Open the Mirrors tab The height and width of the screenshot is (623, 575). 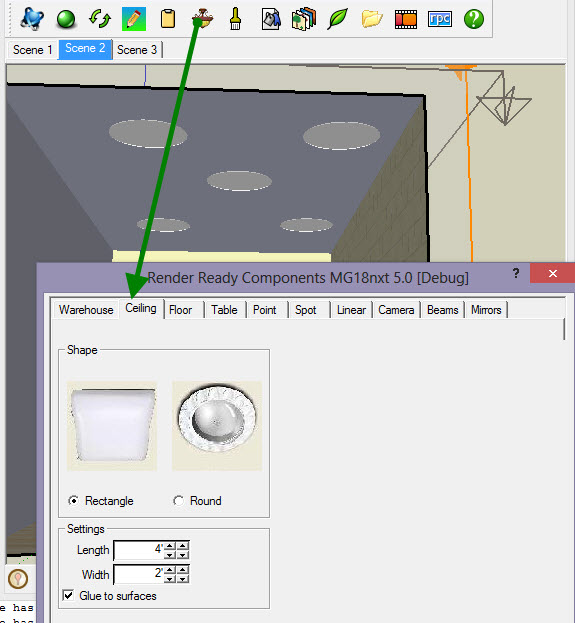pos(486,310)
